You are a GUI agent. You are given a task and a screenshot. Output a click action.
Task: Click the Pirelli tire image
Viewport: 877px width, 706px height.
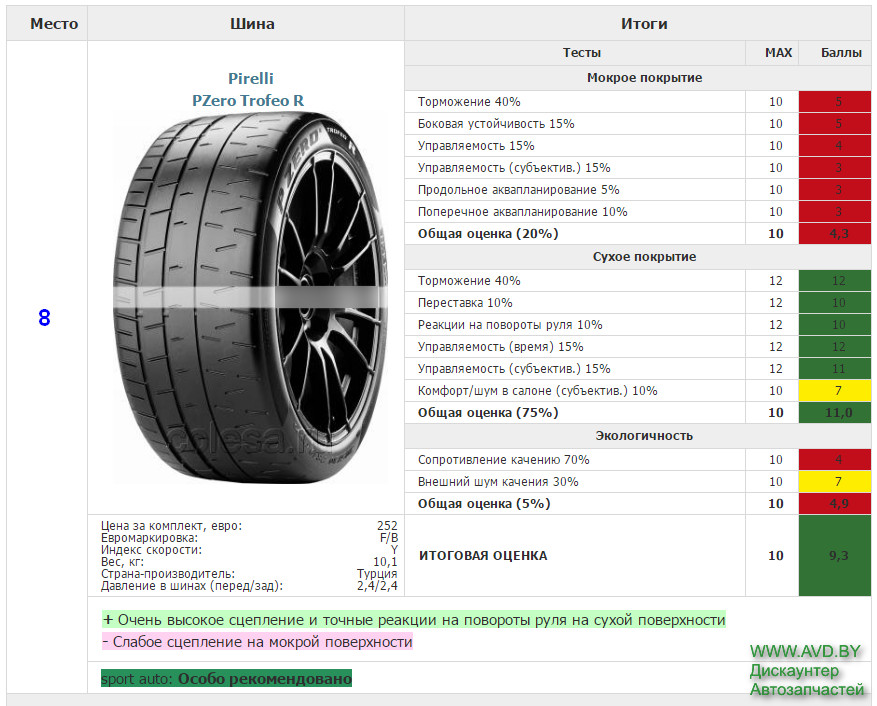click(x=250, y=298)
